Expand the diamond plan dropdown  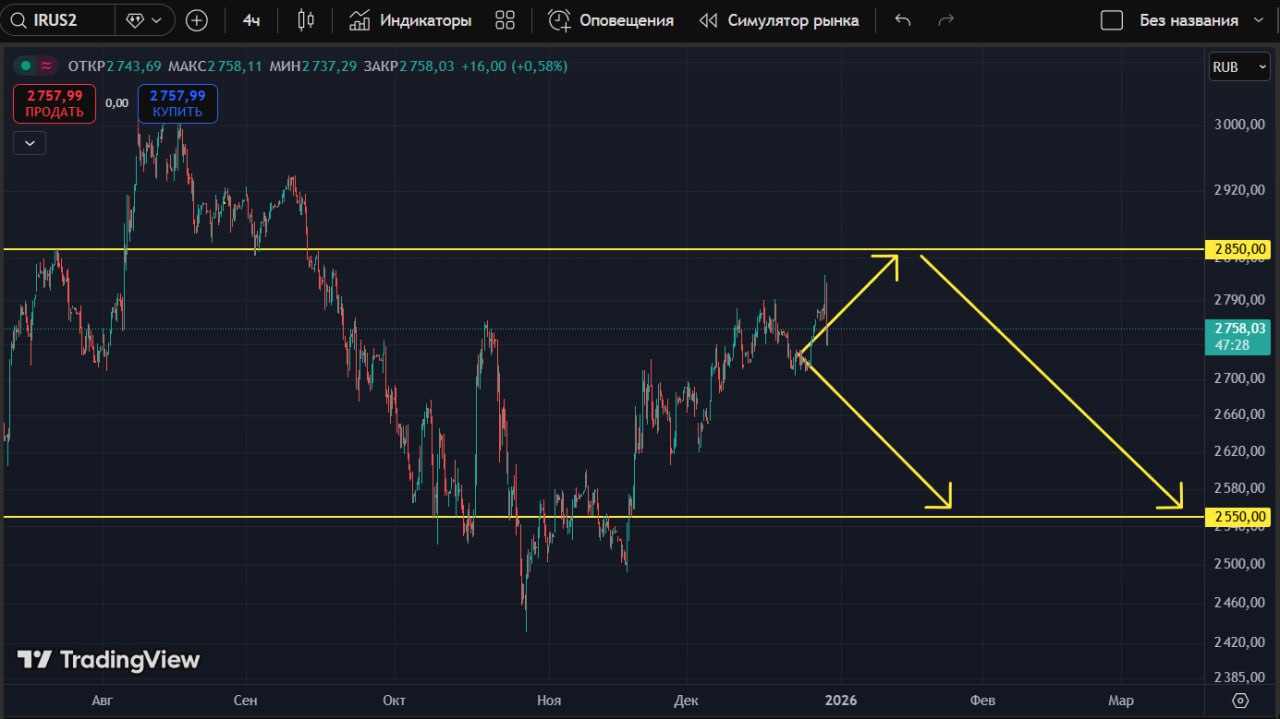pyautogui.click(x=144, y=20)
